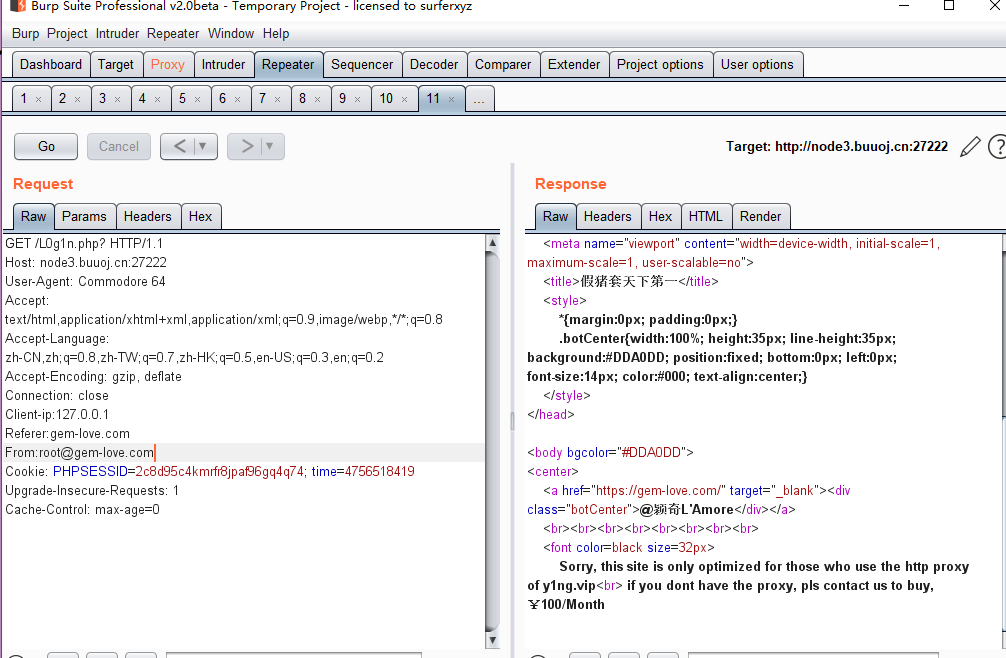Click the pencil icon to edit target
Image resolution: width=1006 pixels, height=658 pixels.
(x=969, y=147)
